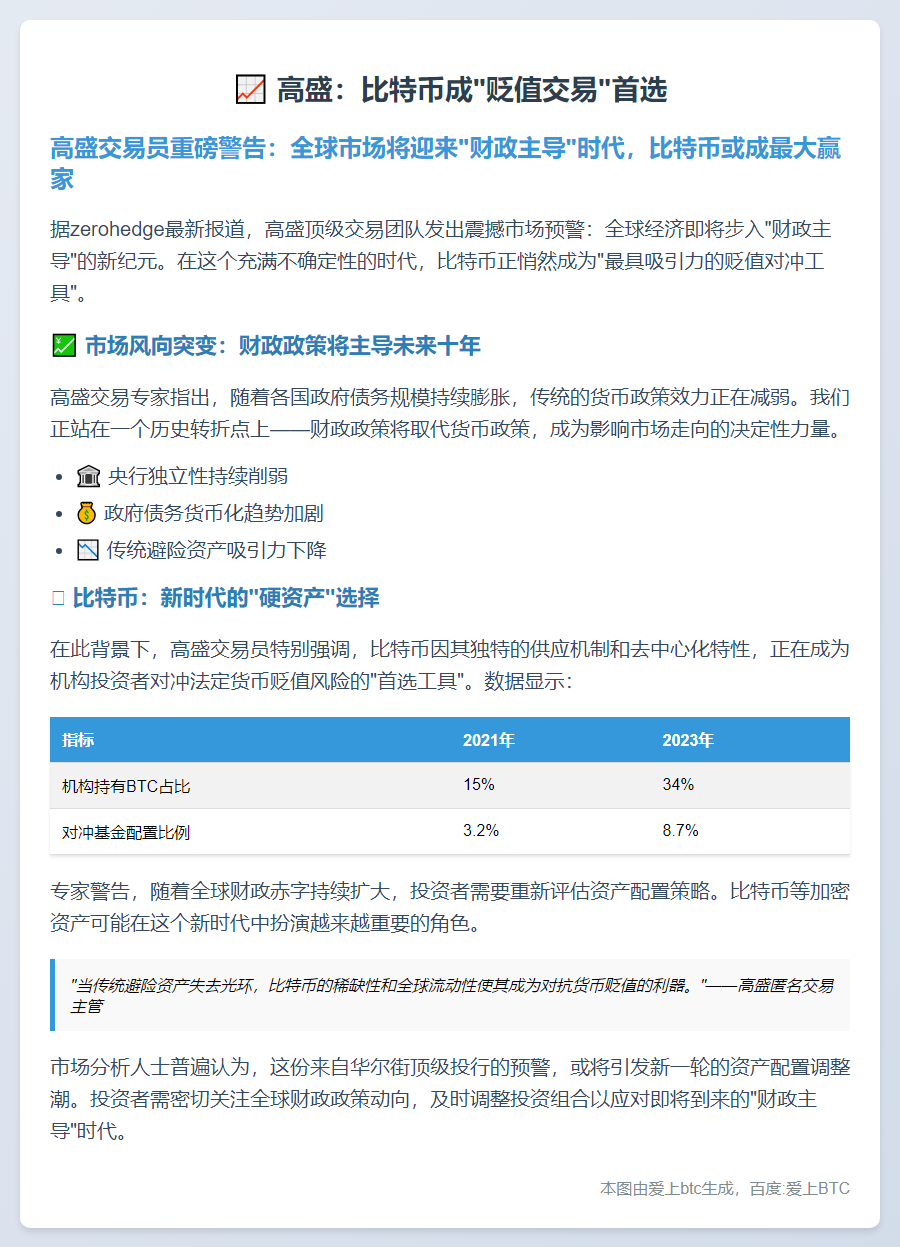Click the money bag icon beside 政府债务 bullet
The height and width of the screenshot is (1247, 900).
pos(89,513)
